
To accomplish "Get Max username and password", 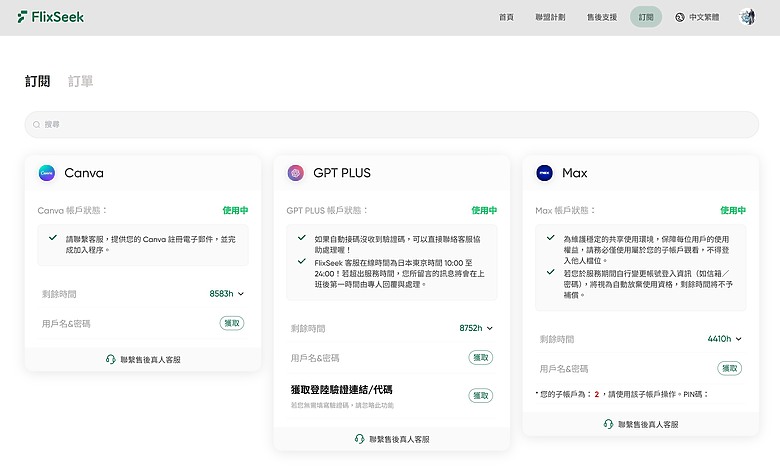I will pos(729,368).
